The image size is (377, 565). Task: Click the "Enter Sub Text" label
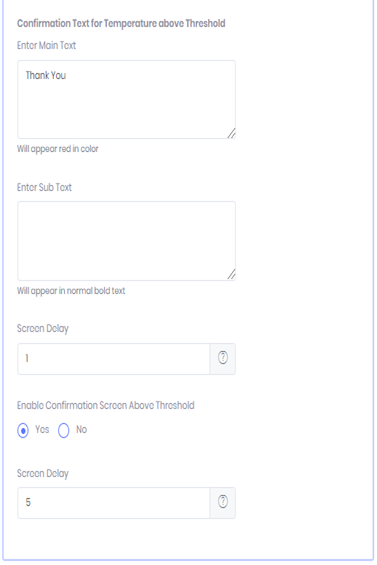click(x=44, y=187)
